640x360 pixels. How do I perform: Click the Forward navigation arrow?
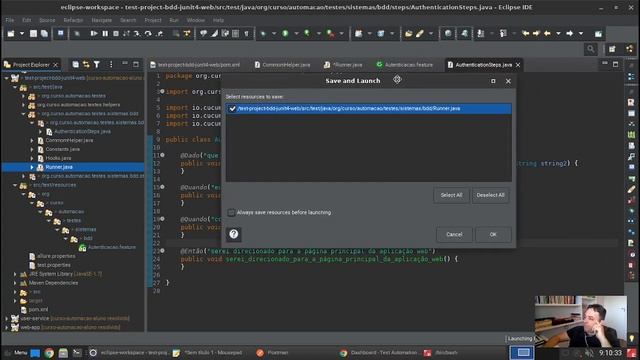569,33
